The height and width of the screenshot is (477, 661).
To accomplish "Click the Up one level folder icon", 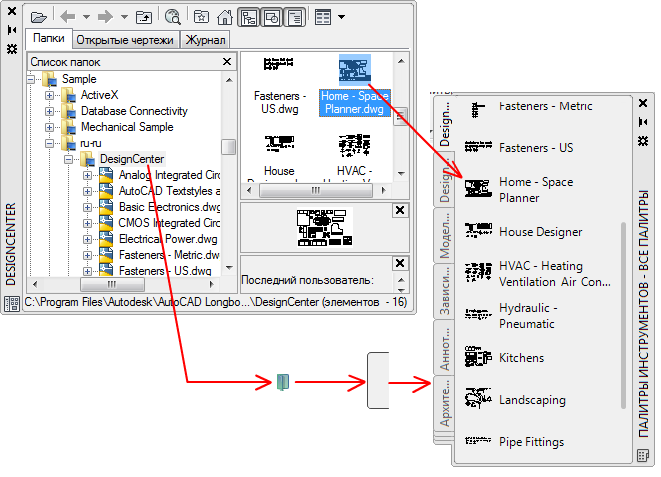I will point(144,17).
